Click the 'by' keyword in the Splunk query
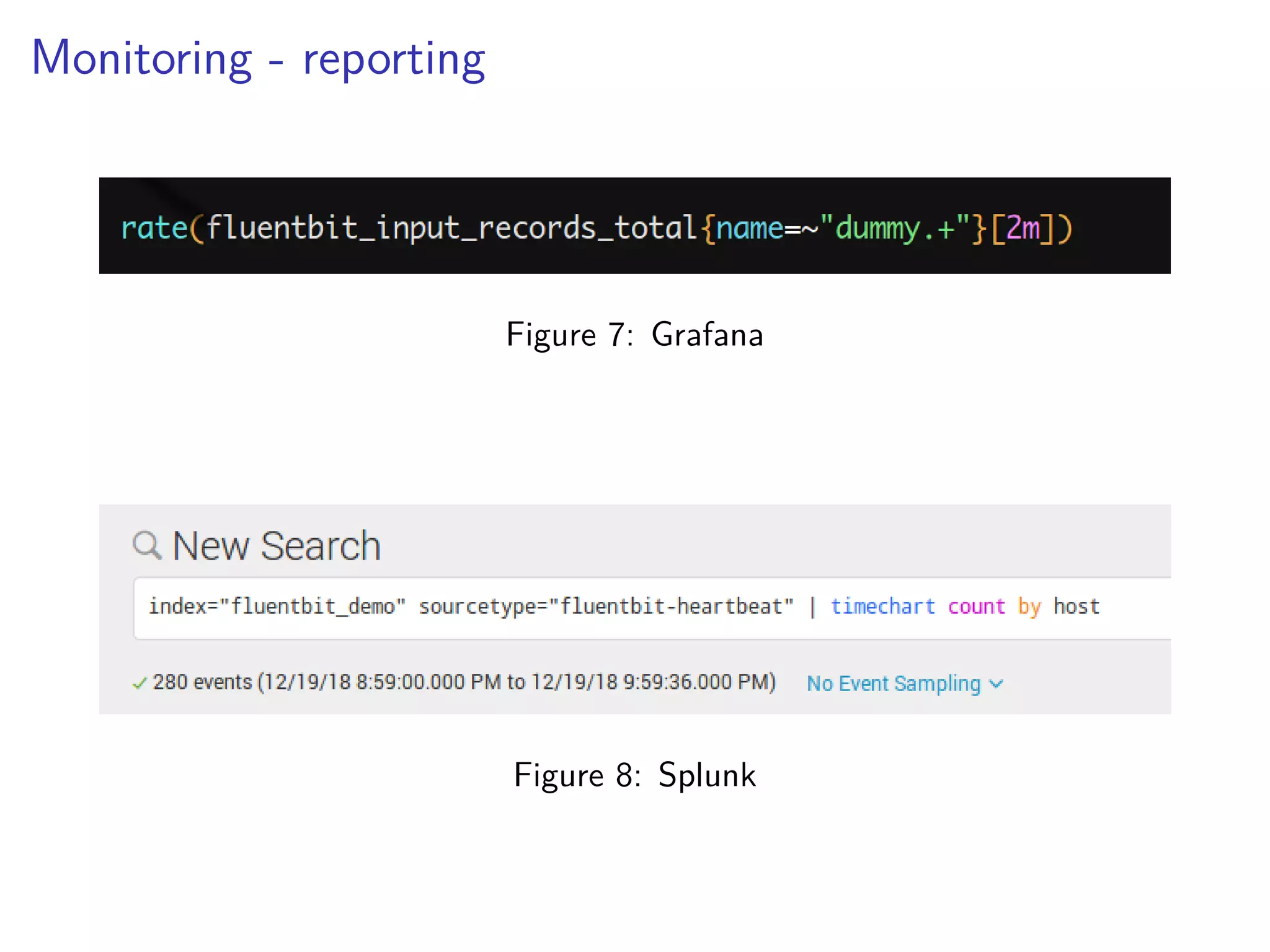 [x=1029, y=607]
